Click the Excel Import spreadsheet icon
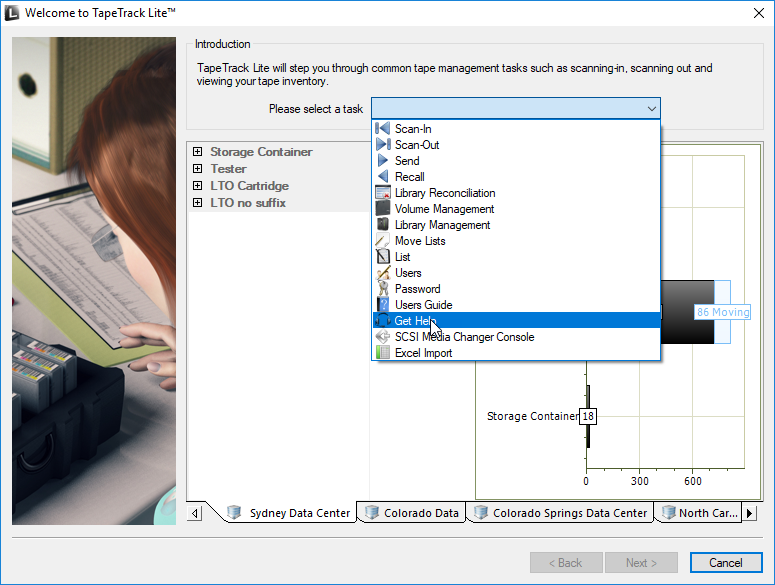Image resolution: width=775 pixels, height=585 pixels. pyautogui.click(x=383, y=353)
